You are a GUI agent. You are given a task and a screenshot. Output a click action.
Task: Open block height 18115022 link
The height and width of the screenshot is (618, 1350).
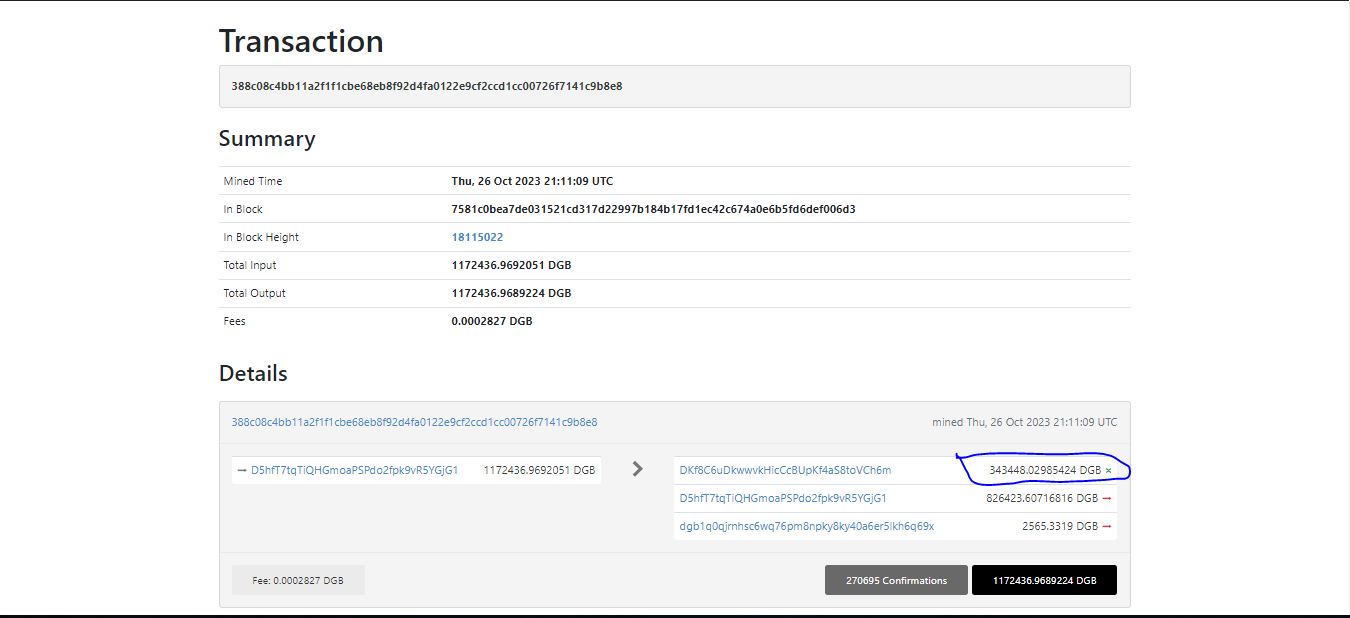(477, 237)
